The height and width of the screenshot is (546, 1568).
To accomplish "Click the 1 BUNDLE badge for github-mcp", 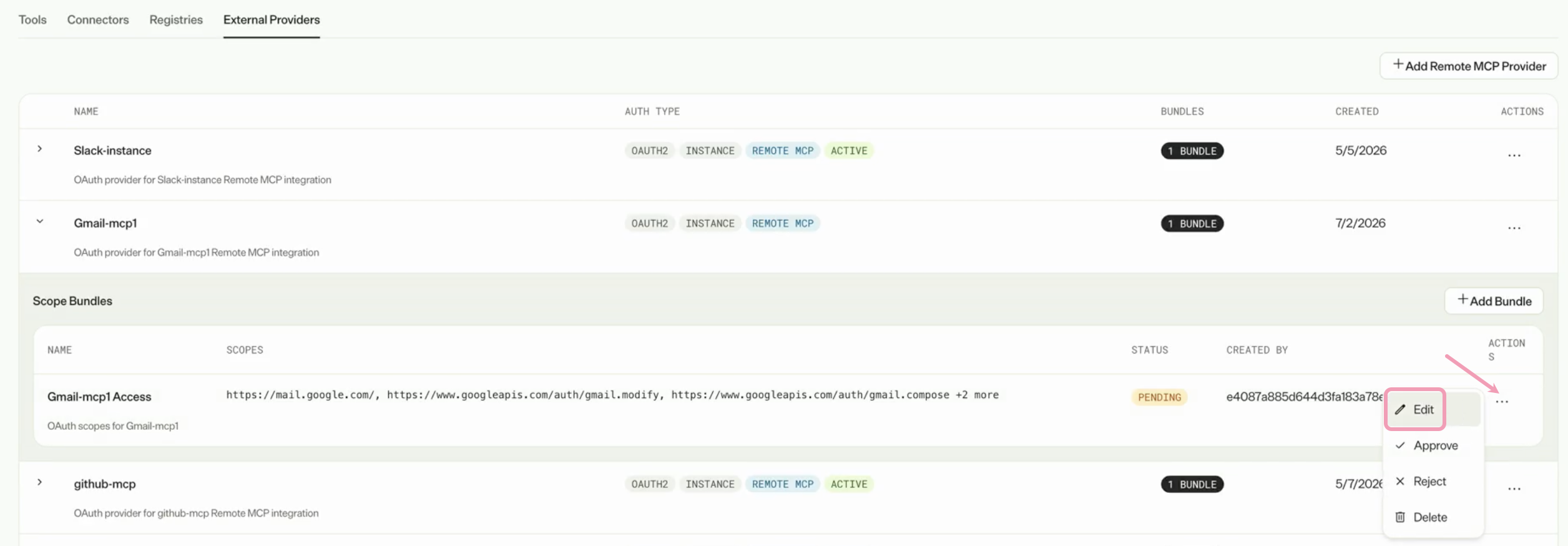I will coord(1192,484).
